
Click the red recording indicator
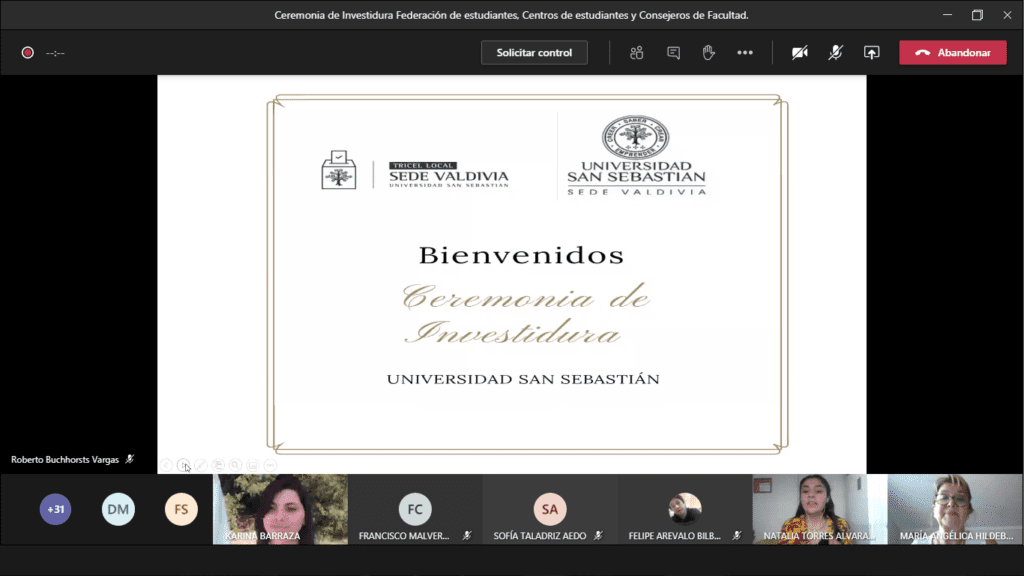click(27, 53)
